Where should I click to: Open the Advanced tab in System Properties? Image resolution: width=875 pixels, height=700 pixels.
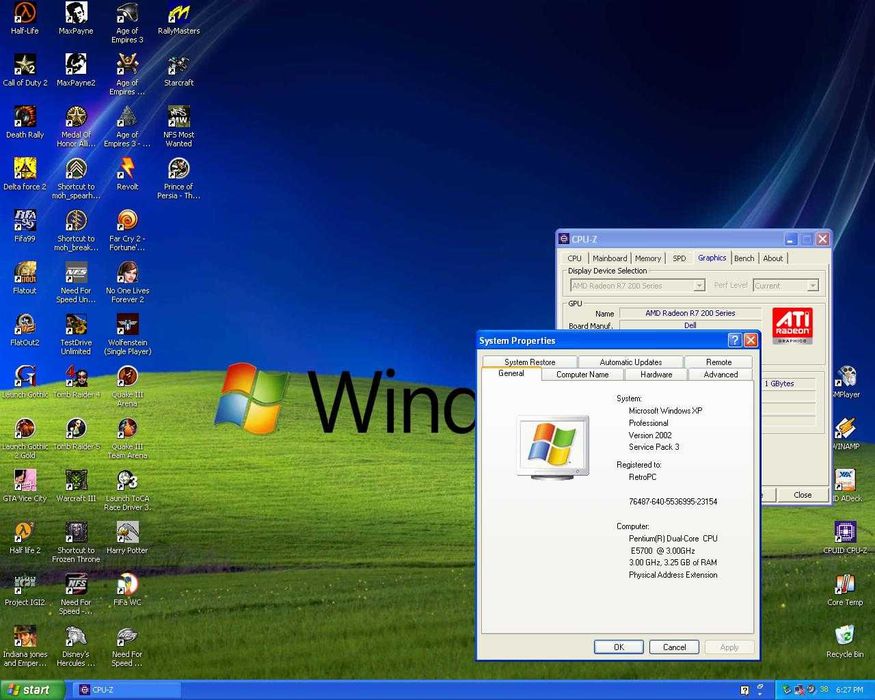[720, 375]
